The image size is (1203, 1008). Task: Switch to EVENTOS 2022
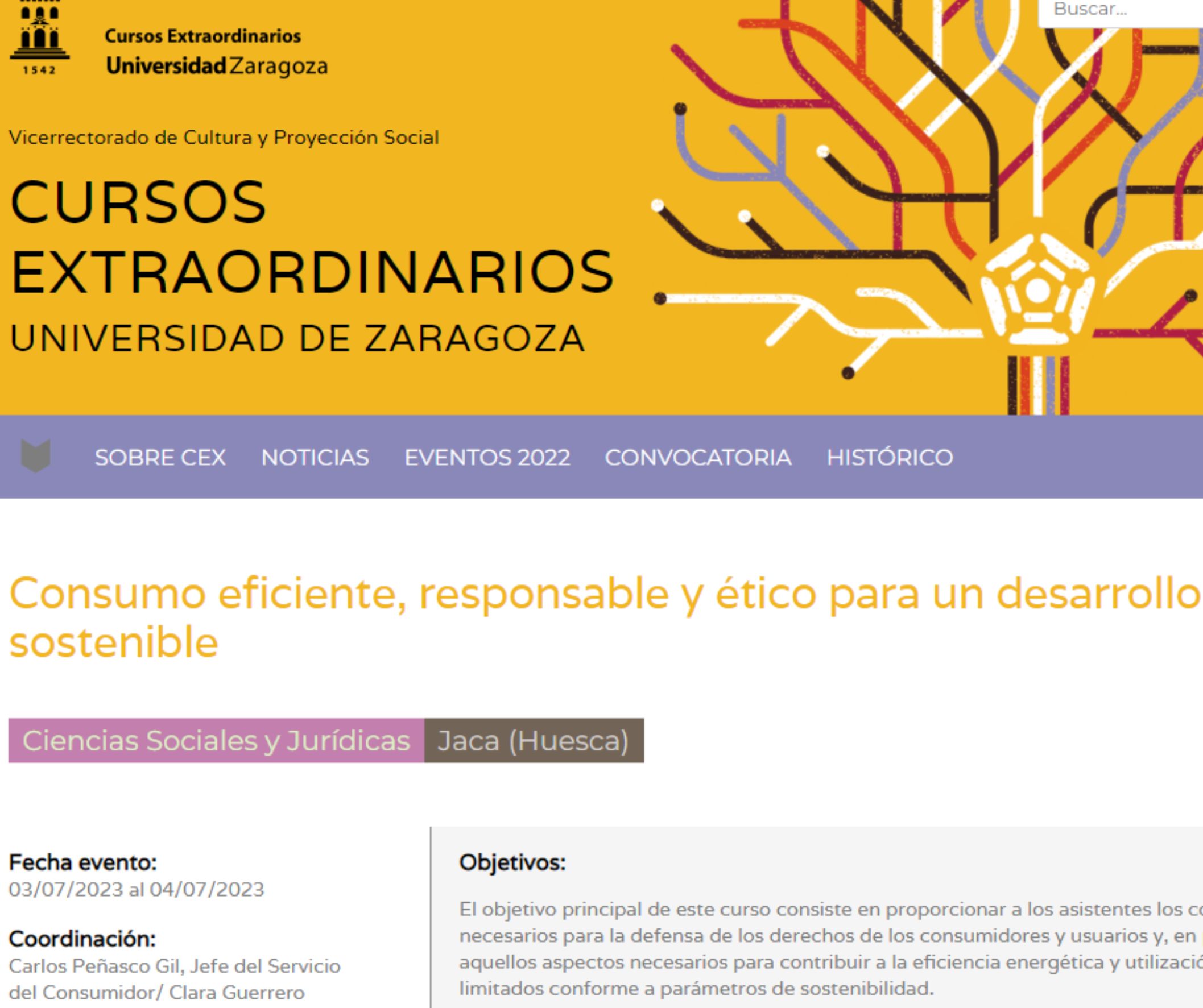[x=487, y=457]
